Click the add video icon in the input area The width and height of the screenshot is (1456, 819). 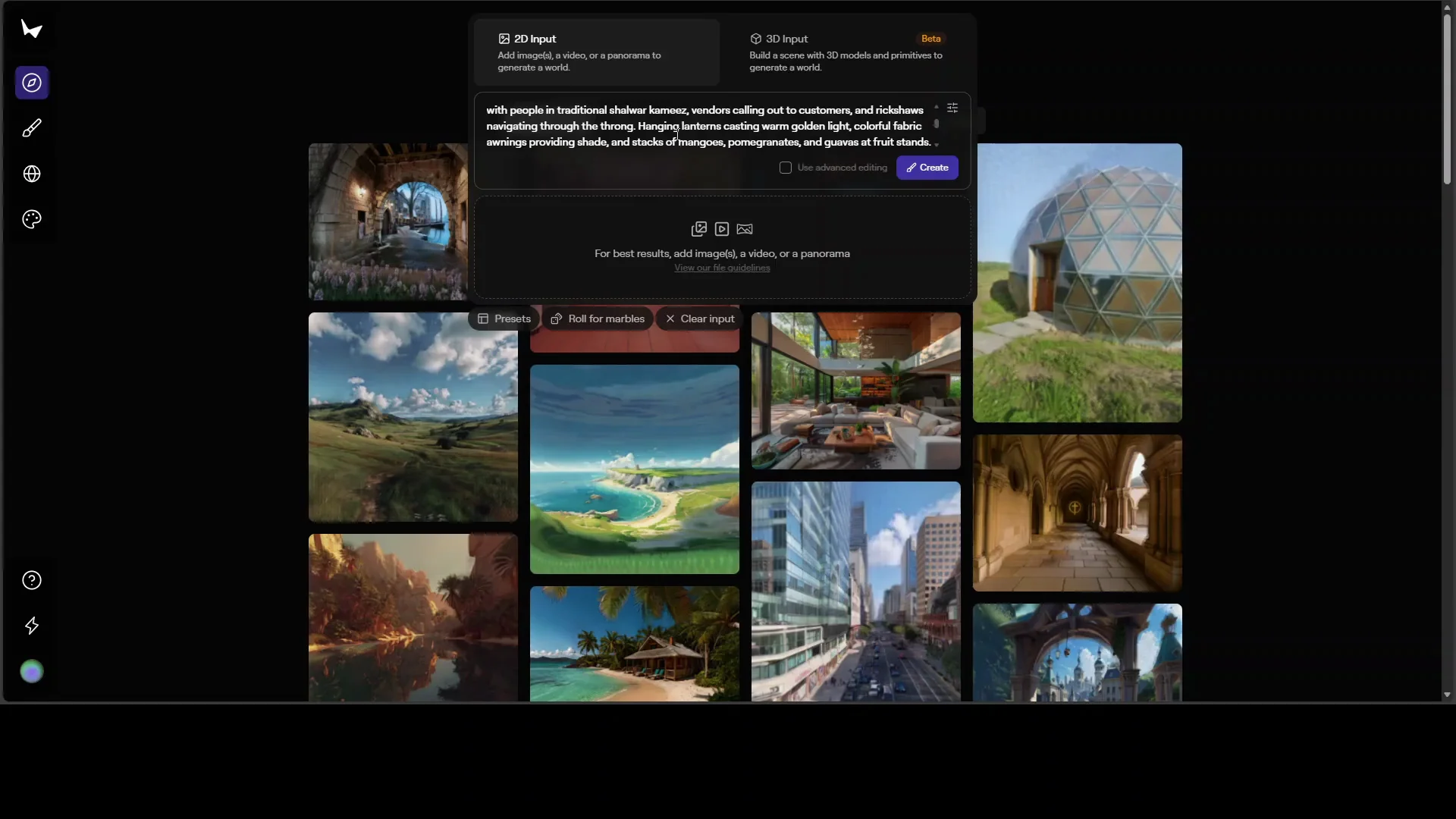click(722, 229)
